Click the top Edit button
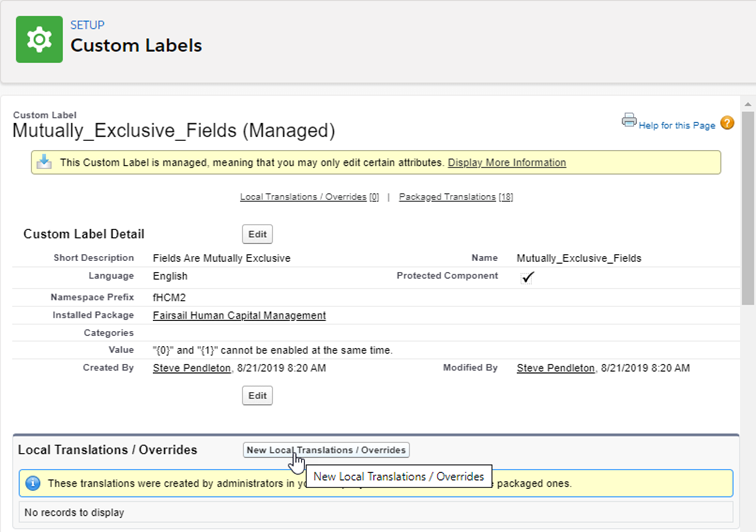756x532 pixels. point(257,234)
